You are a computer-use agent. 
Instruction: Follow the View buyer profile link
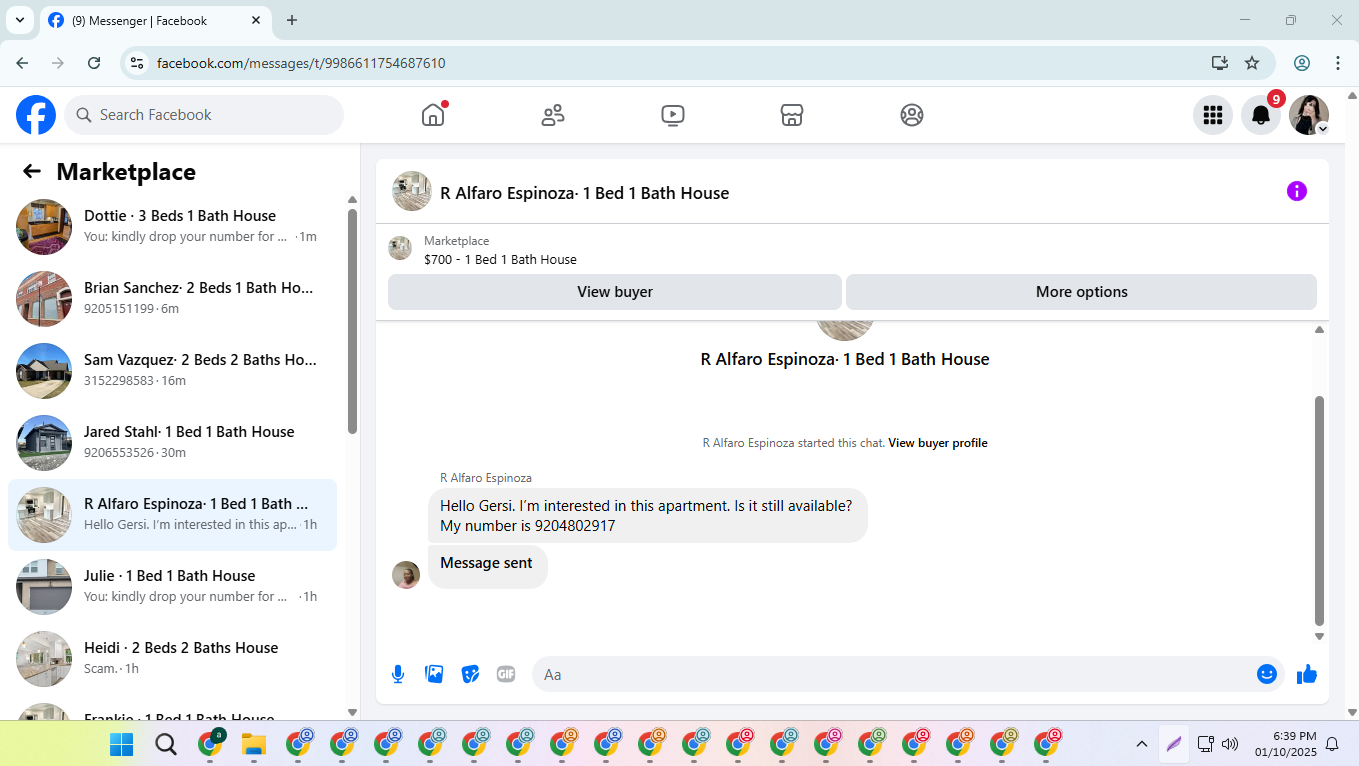tap(938, 443)
